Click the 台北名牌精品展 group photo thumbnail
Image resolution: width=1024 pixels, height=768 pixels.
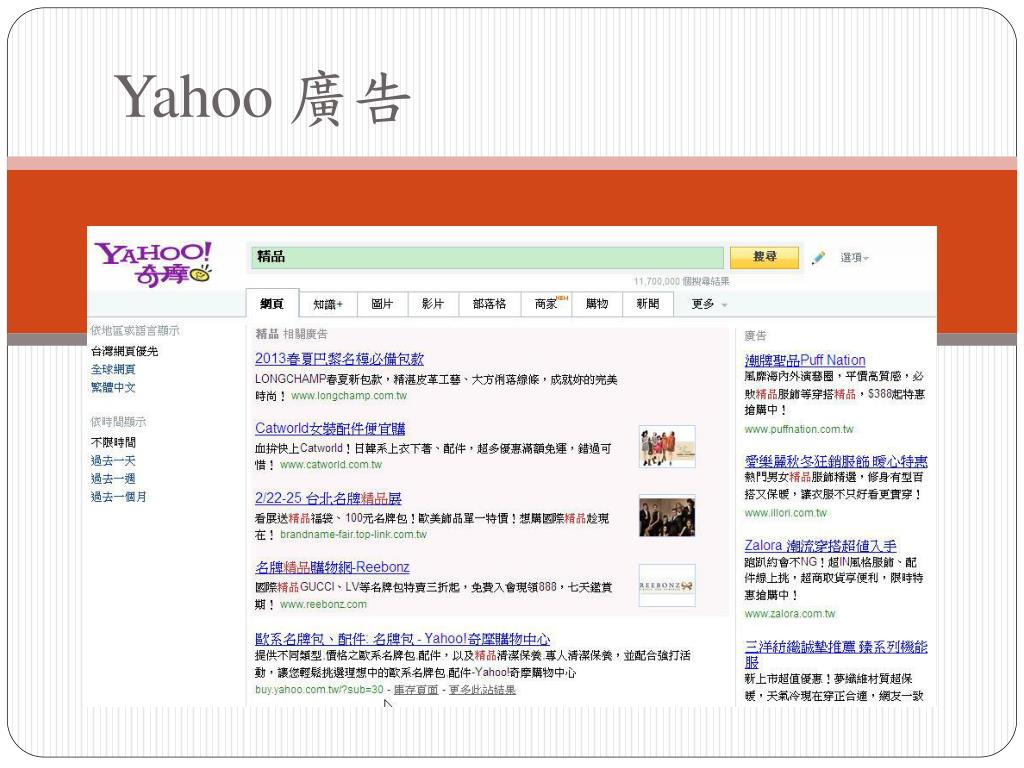tap(667, 516)
